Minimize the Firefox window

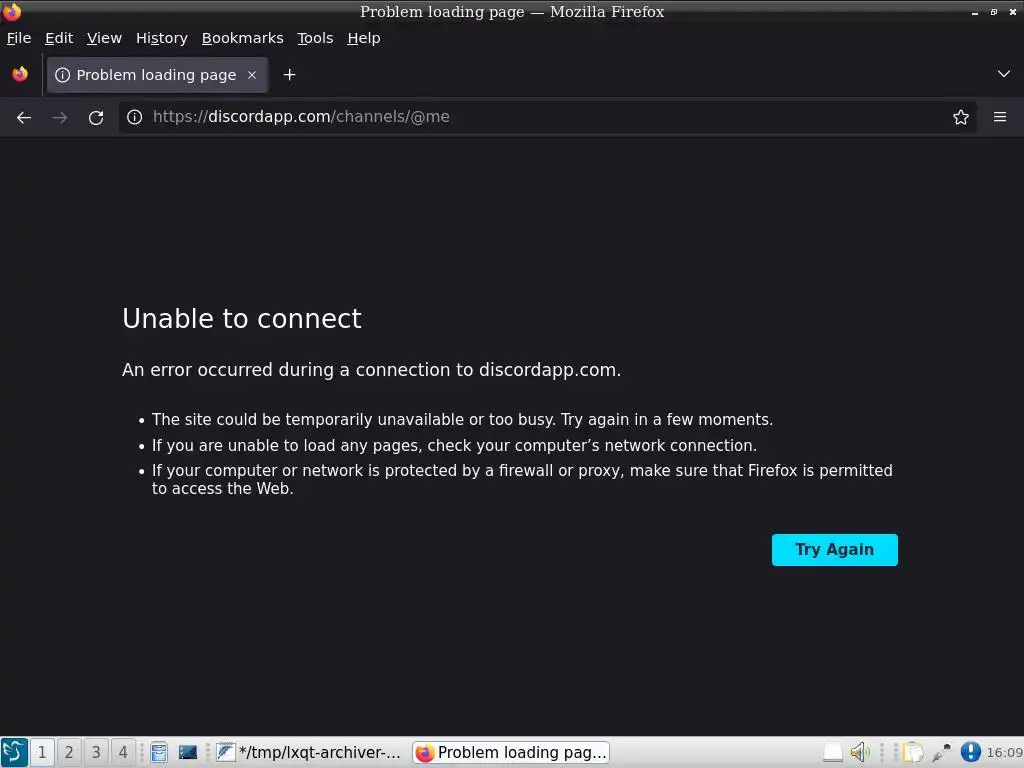[974, 12]
